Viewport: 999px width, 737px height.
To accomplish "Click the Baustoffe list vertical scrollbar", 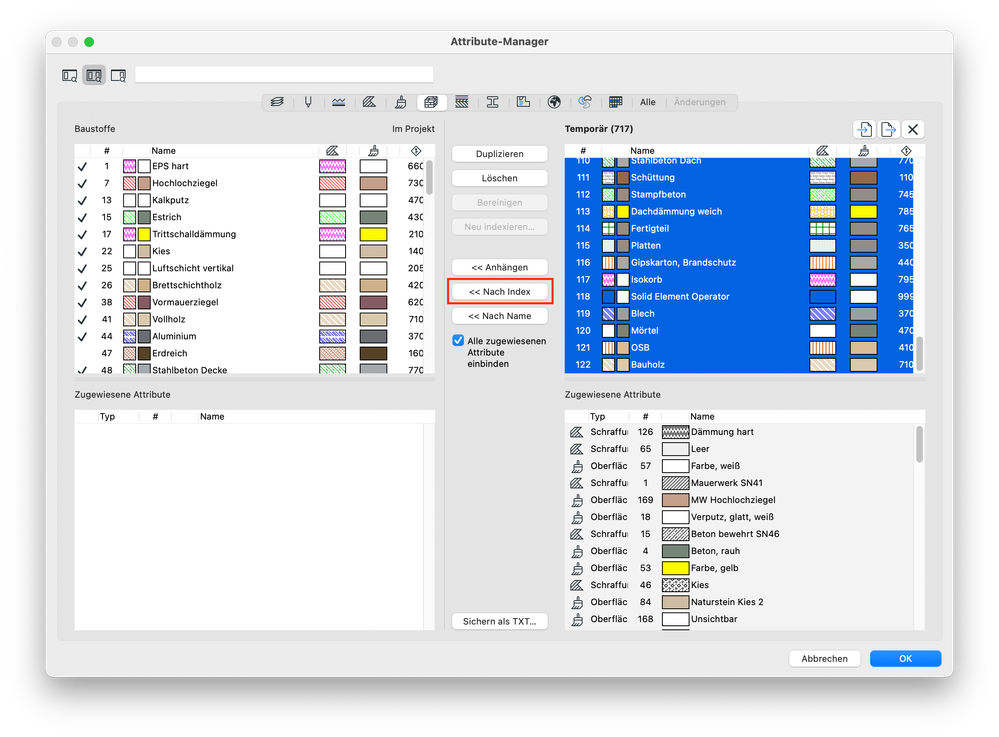I will click(429, 177).
